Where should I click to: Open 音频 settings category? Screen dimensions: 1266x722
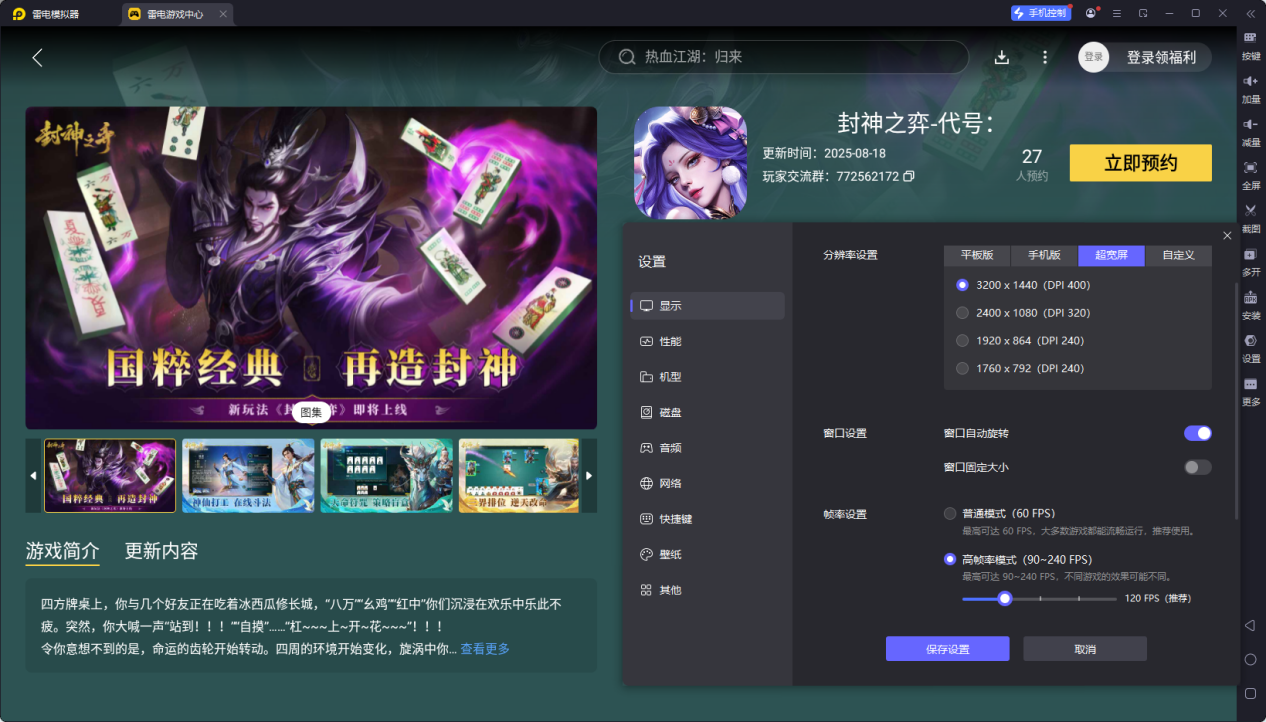click(x=708, y=448)
